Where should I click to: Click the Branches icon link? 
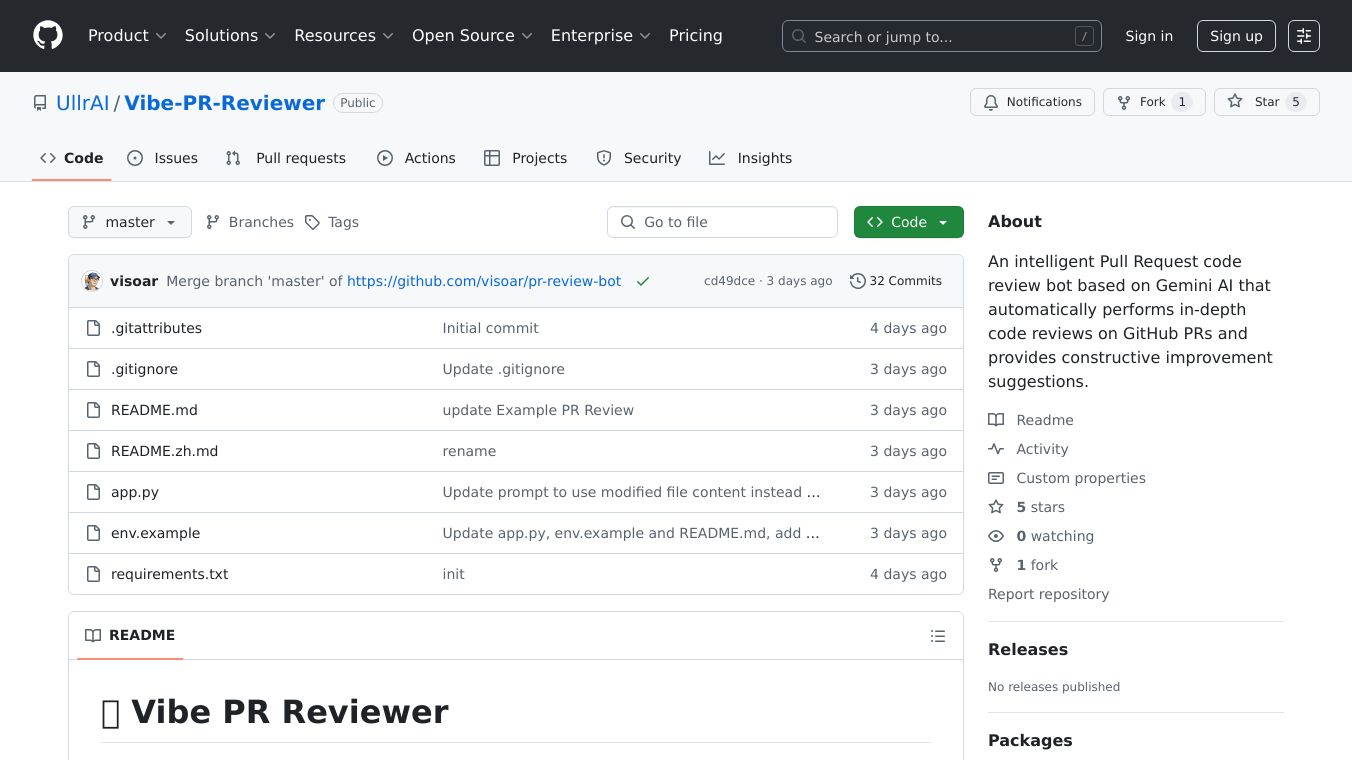pyautogui.click(x=213, y=222)
